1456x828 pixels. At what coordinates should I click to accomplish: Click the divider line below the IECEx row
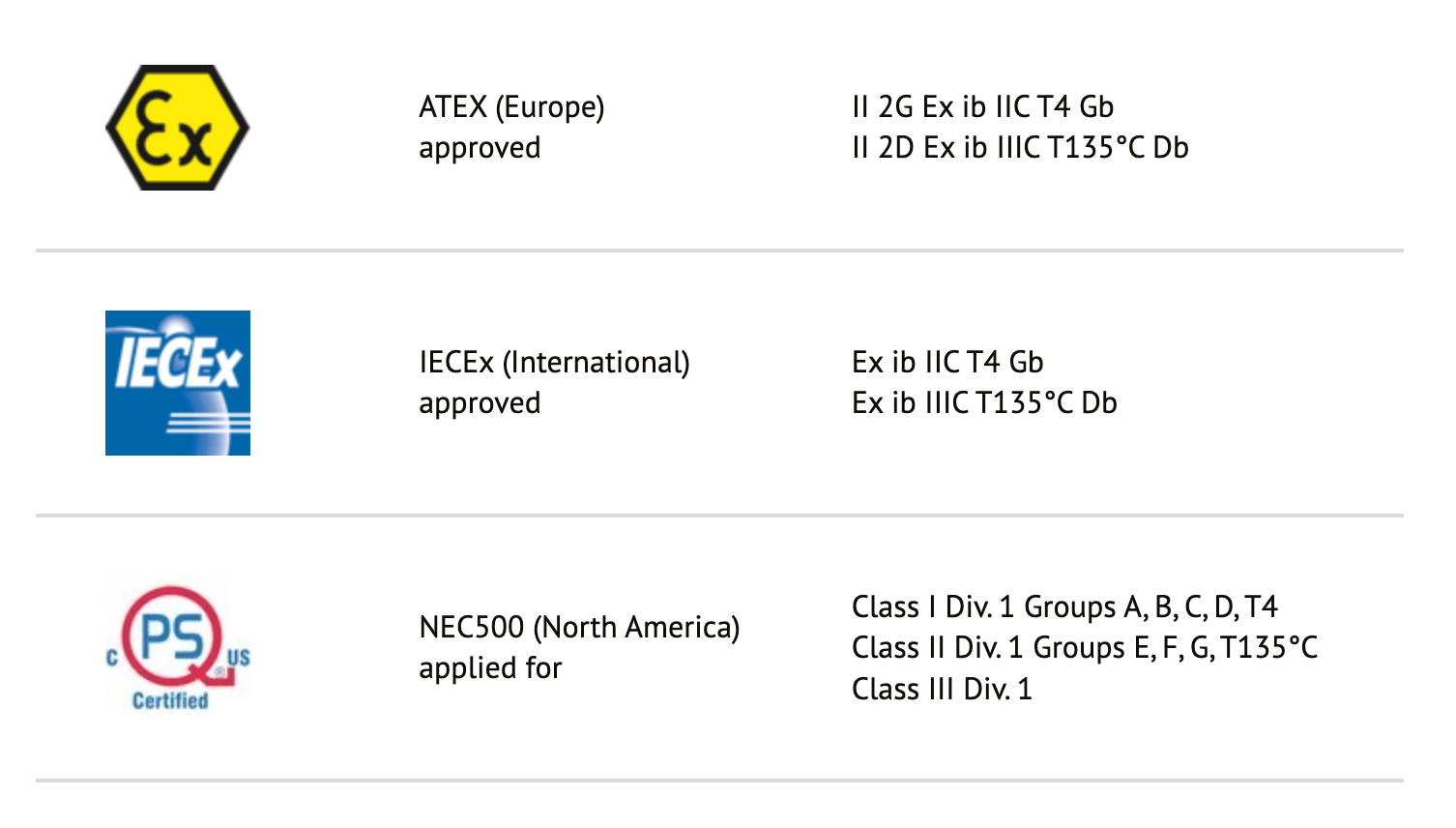[x=719, y=516]
